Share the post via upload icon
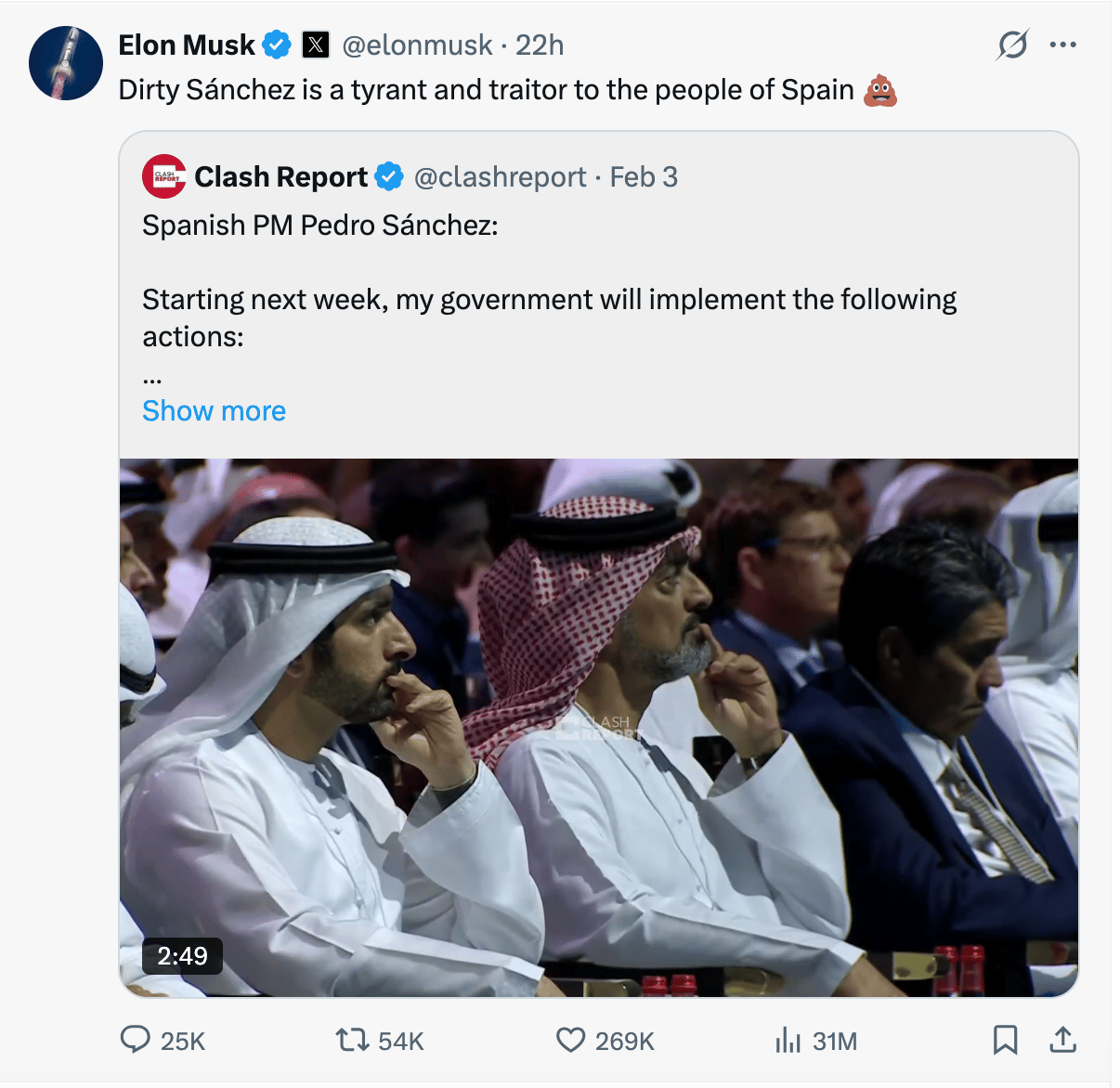This screenshot has width=1120, height=1088. point(1062,1040)
